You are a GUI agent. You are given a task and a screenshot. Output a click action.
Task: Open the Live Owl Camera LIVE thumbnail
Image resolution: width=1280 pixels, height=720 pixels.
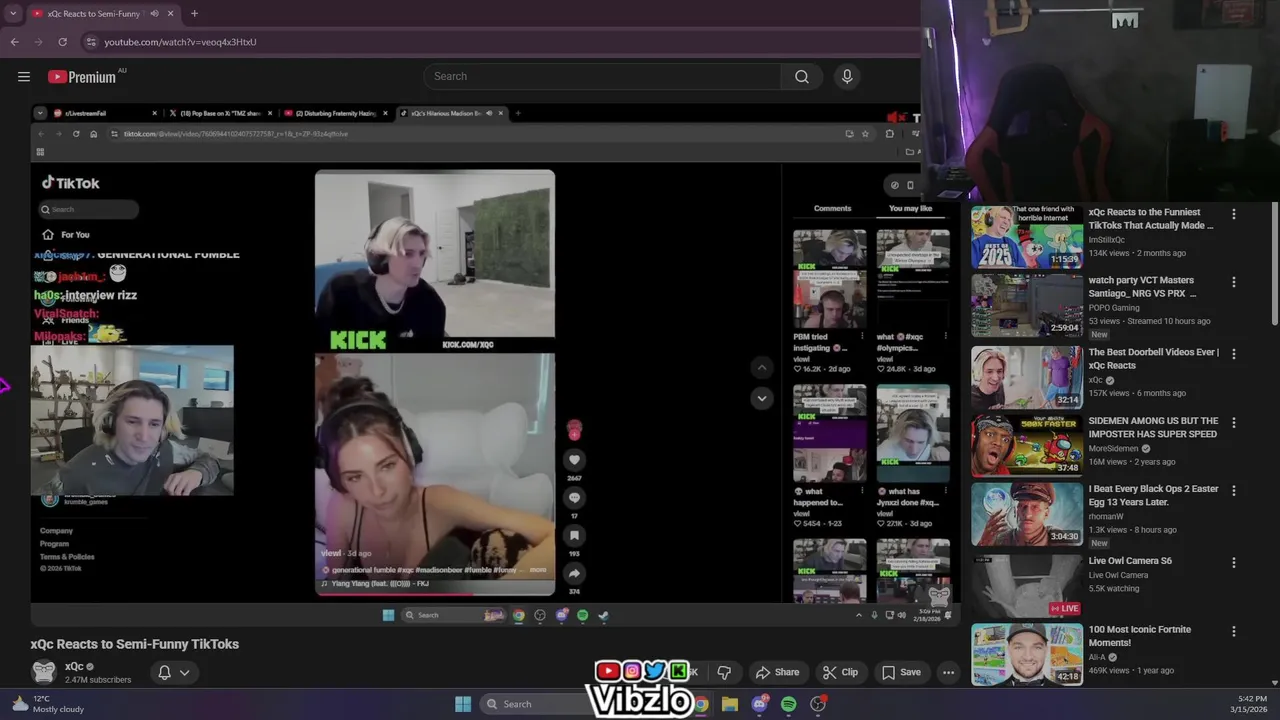tap(1027, 586)
